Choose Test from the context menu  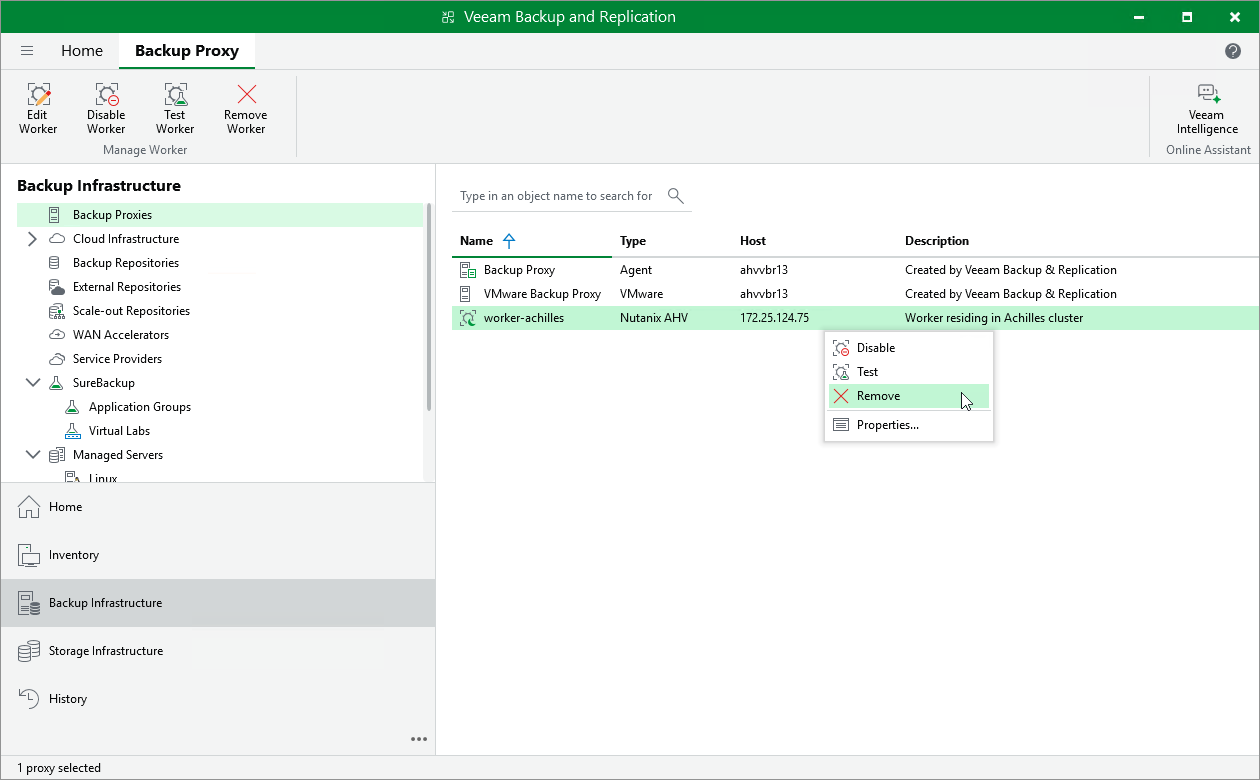(x=909, y=372)
